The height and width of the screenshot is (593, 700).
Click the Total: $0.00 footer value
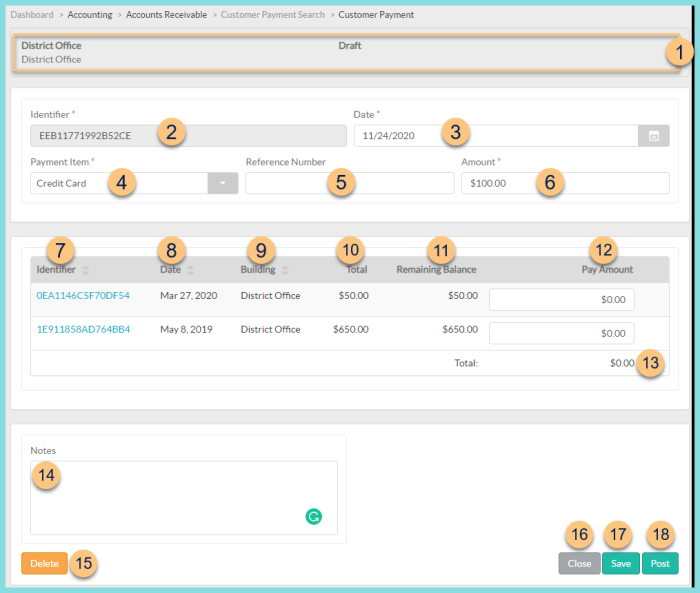pyautogui.click(x=622, y=363)
